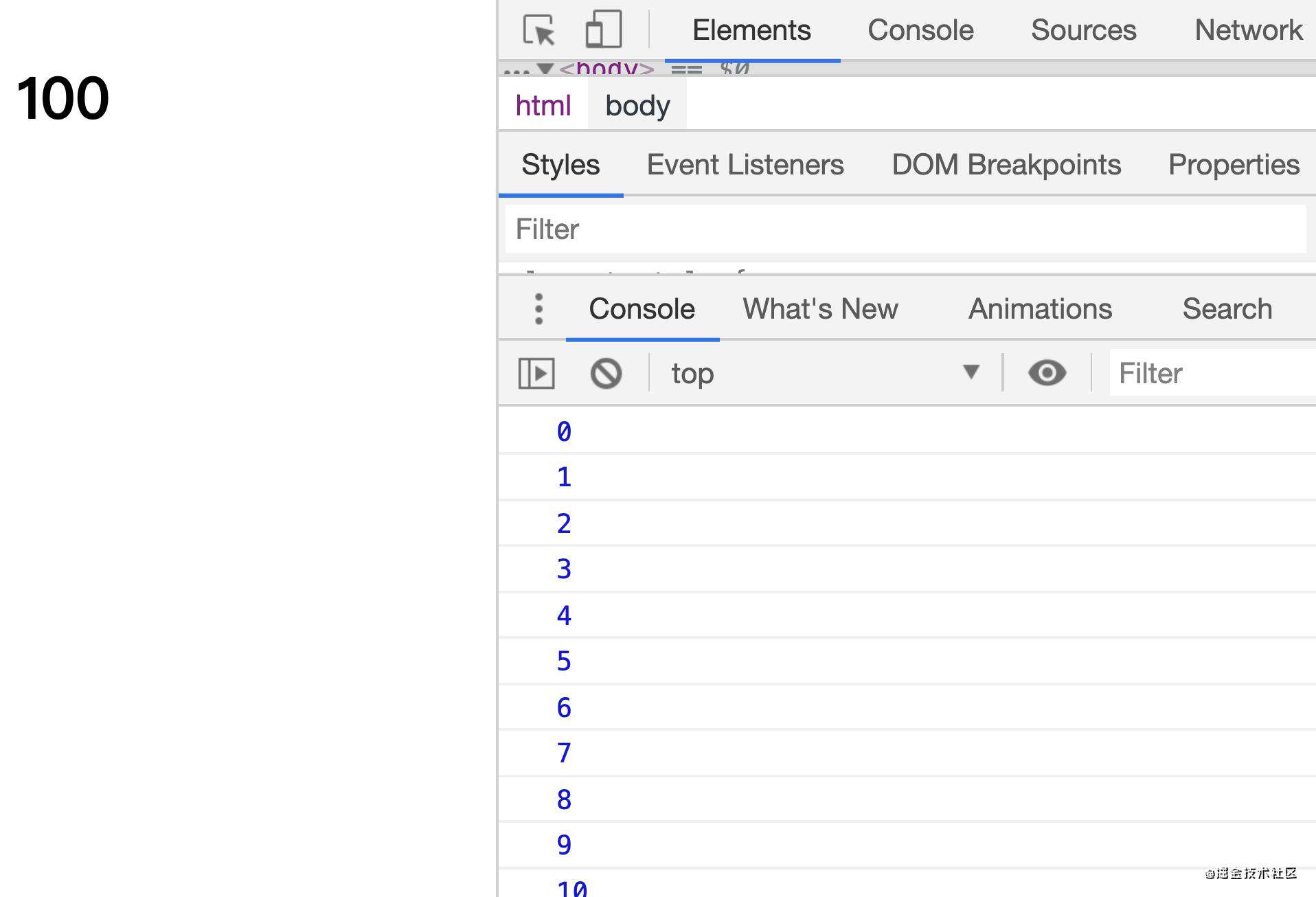Focus the Styles Filter input field
This screenshot has width=1316, height=897.
905,229
